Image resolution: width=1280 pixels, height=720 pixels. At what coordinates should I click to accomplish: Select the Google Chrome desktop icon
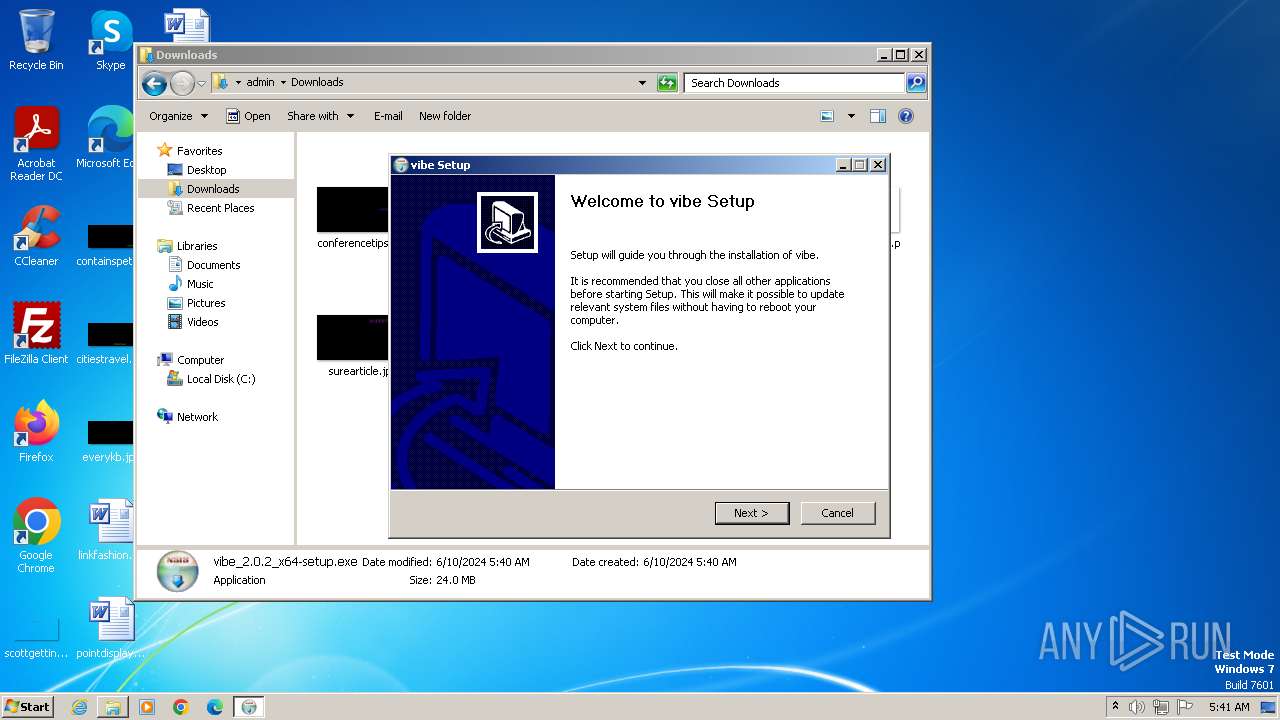[36, 536]
